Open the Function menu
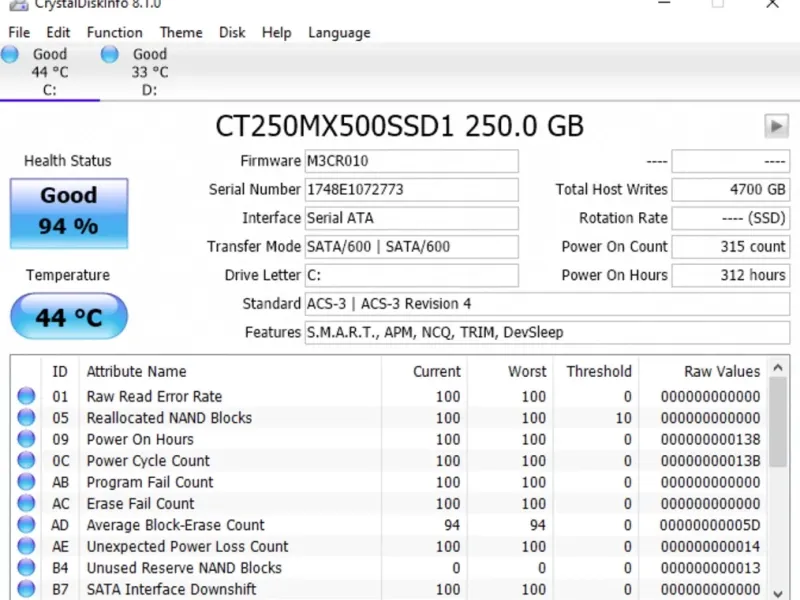800x600 pixels. [x=115, y=33]
